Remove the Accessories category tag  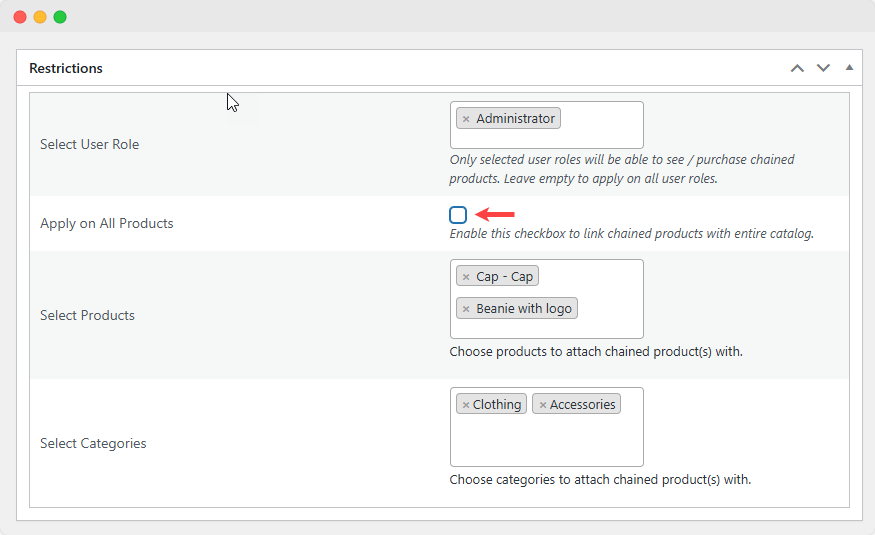[543, 405]
